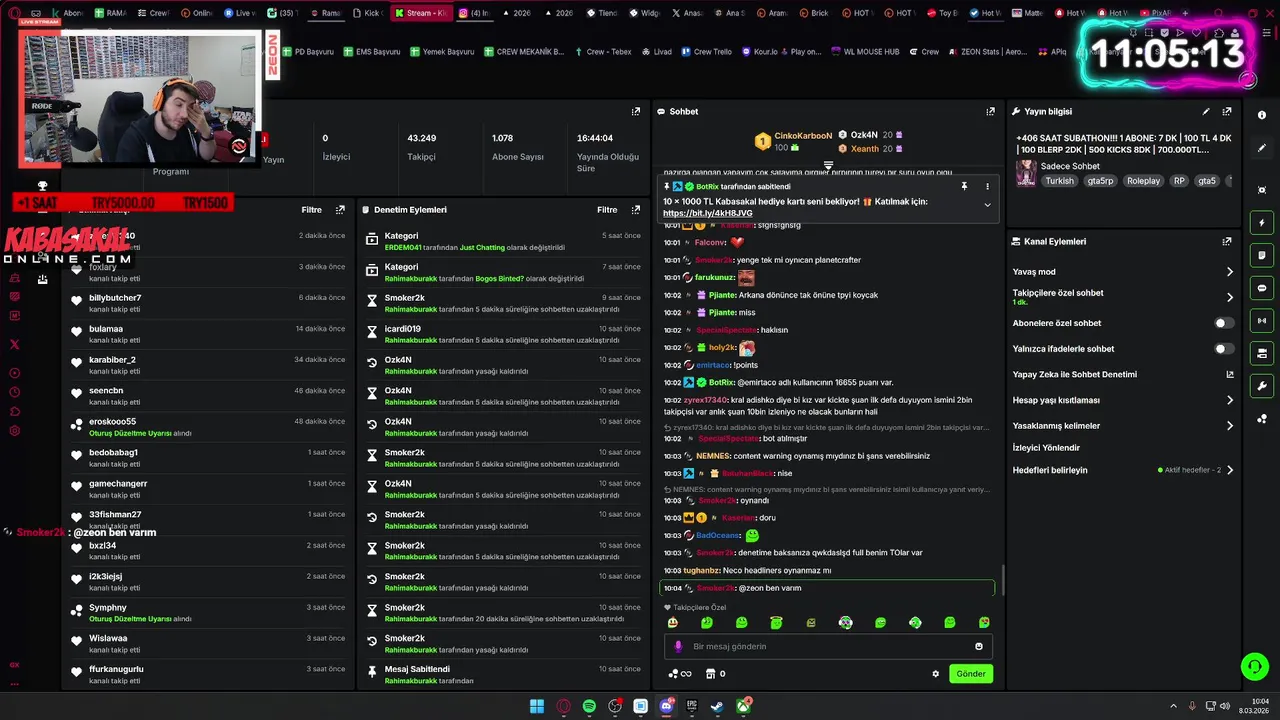Open the green support headset button

1254,666
